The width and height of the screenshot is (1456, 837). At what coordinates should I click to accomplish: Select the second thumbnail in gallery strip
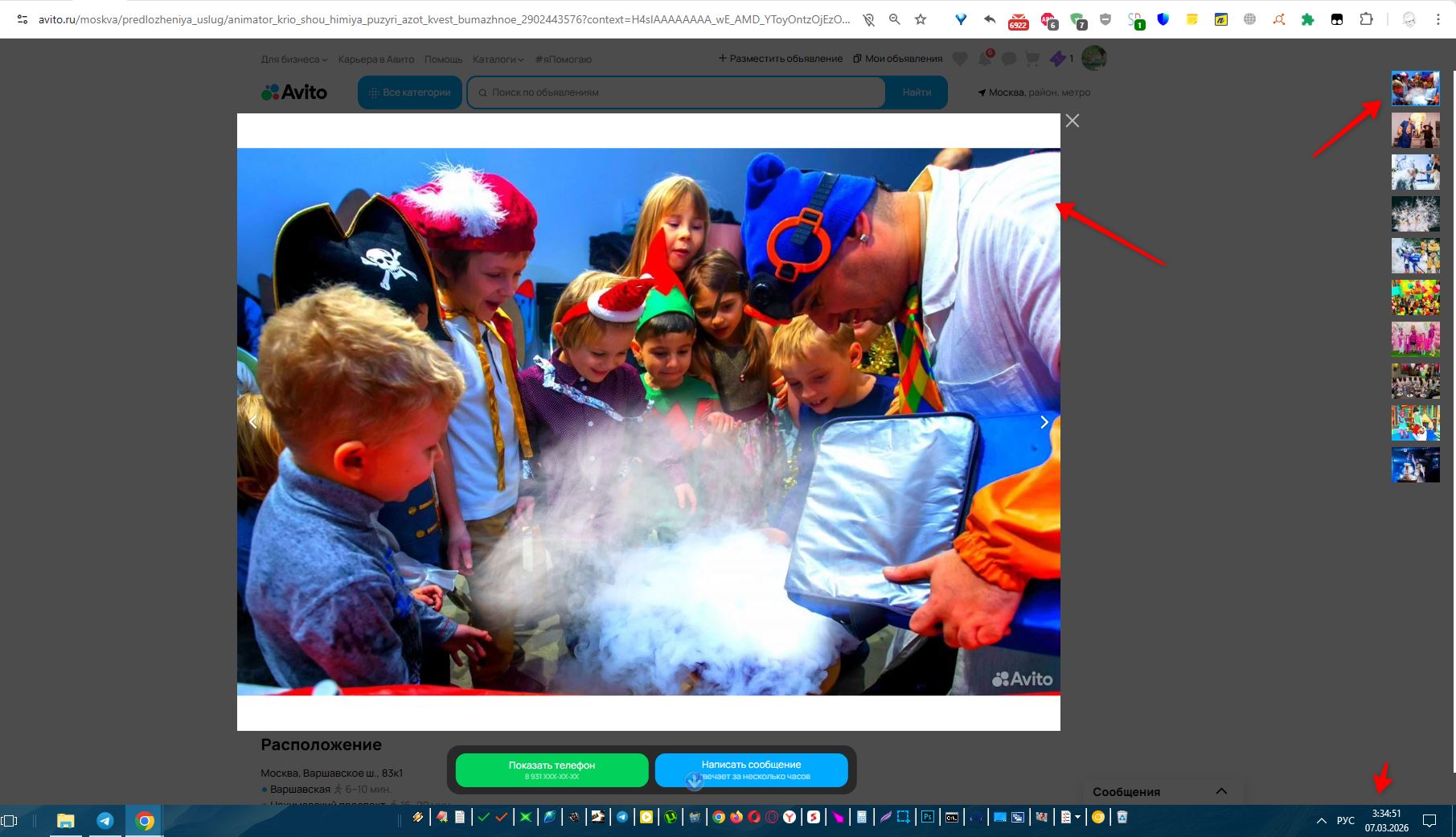(x=1415, y=130)
